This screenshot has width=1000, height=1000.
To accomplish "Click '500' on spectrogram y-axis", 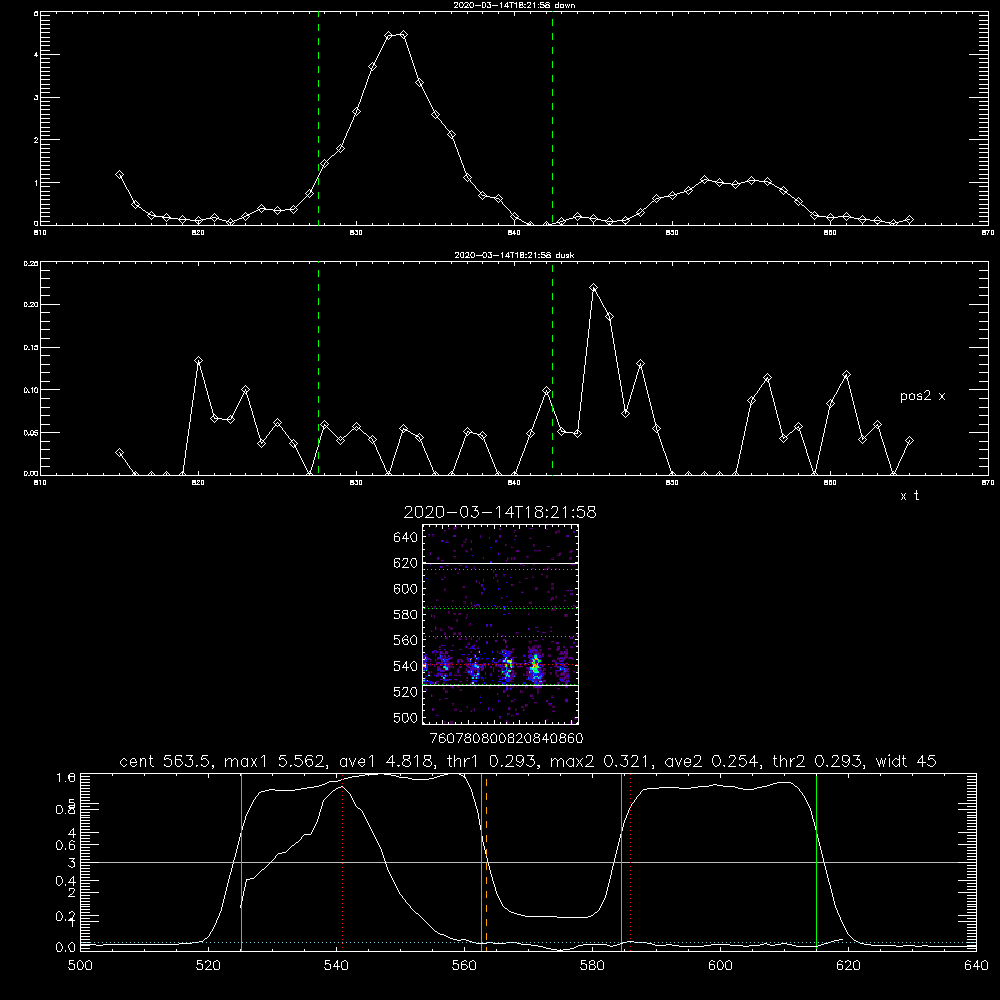I will 405,717.
